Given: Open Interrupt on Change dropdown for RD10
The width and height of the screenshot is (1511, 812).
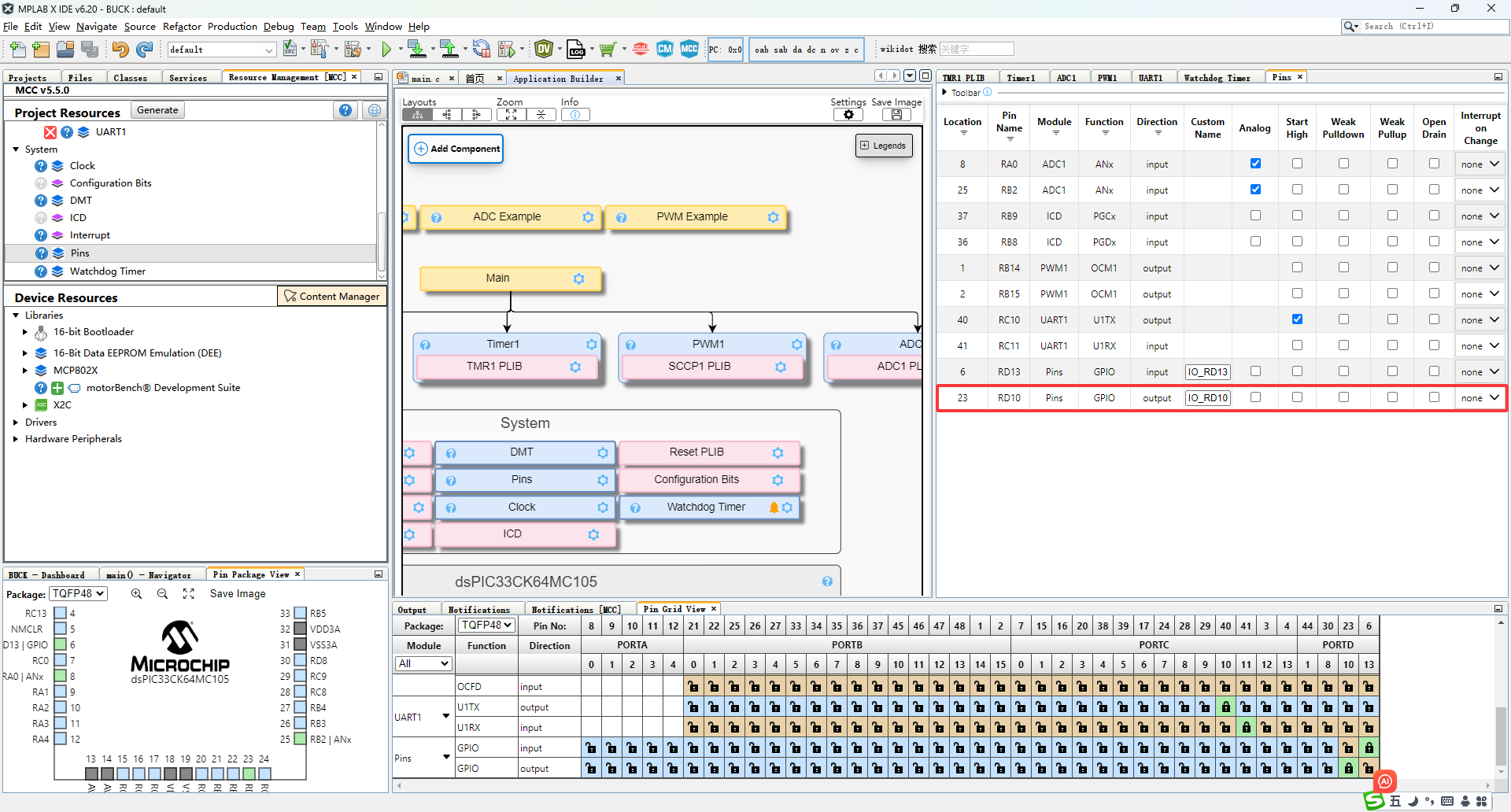Looking at the screenshot, I should [1480, 398].
